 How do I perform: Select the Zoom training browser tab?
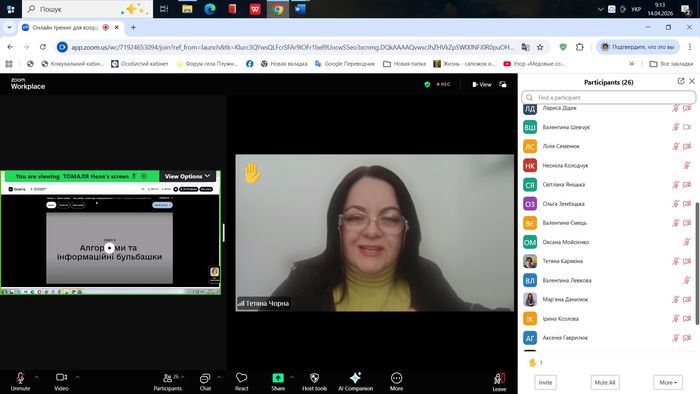tap(66, 28)
